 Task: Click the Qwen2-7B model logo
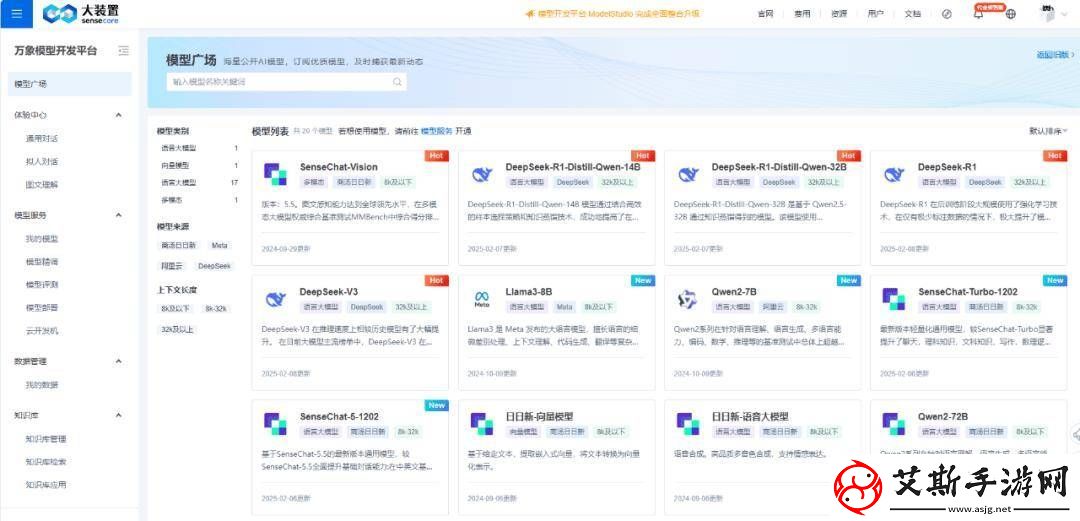[x=687, y=299]
